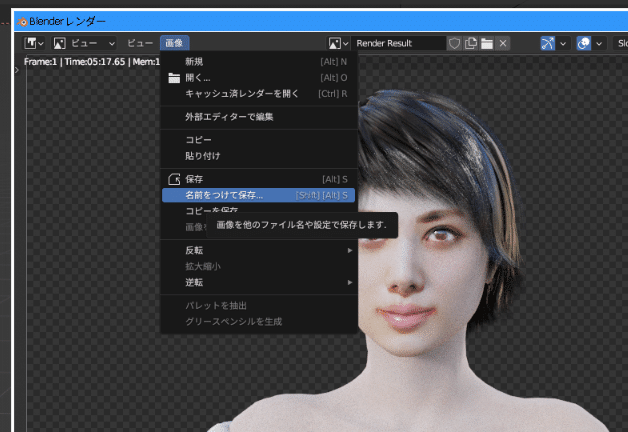Choose 外部エディターで編集
This screenshot has height=432, width=628.
click(258, 117)
